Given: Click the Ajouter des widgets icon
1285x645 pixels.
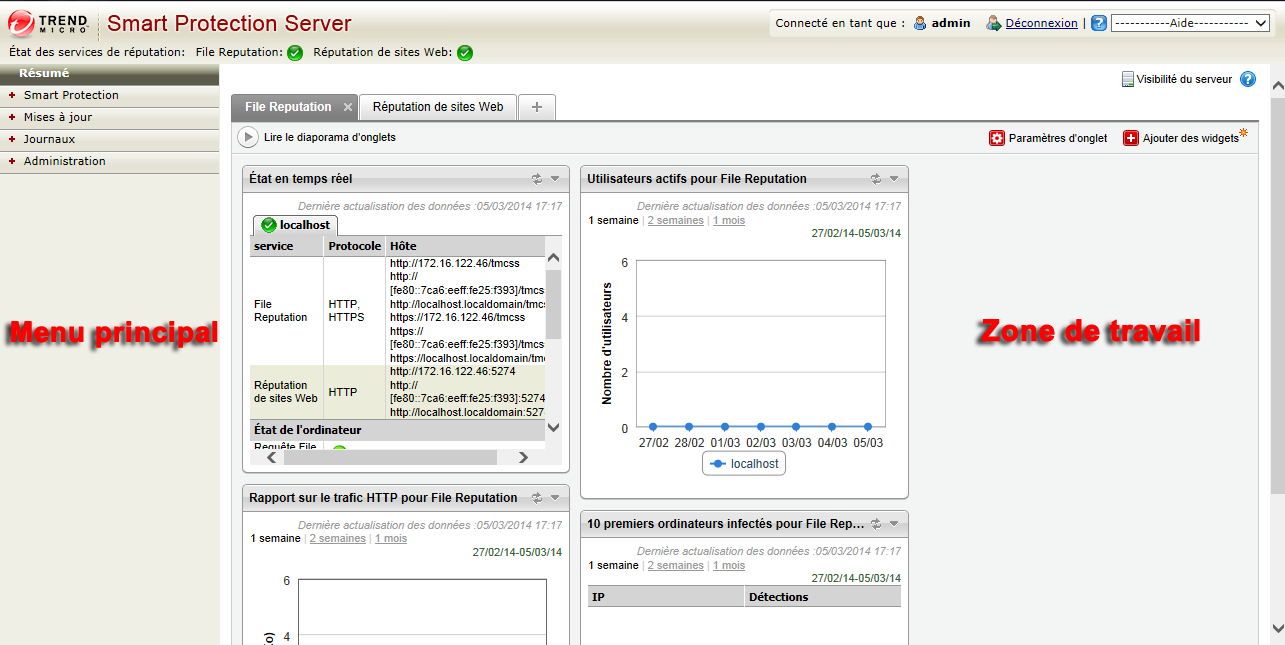Looking at the screenshot, I should pos(1131,139).
